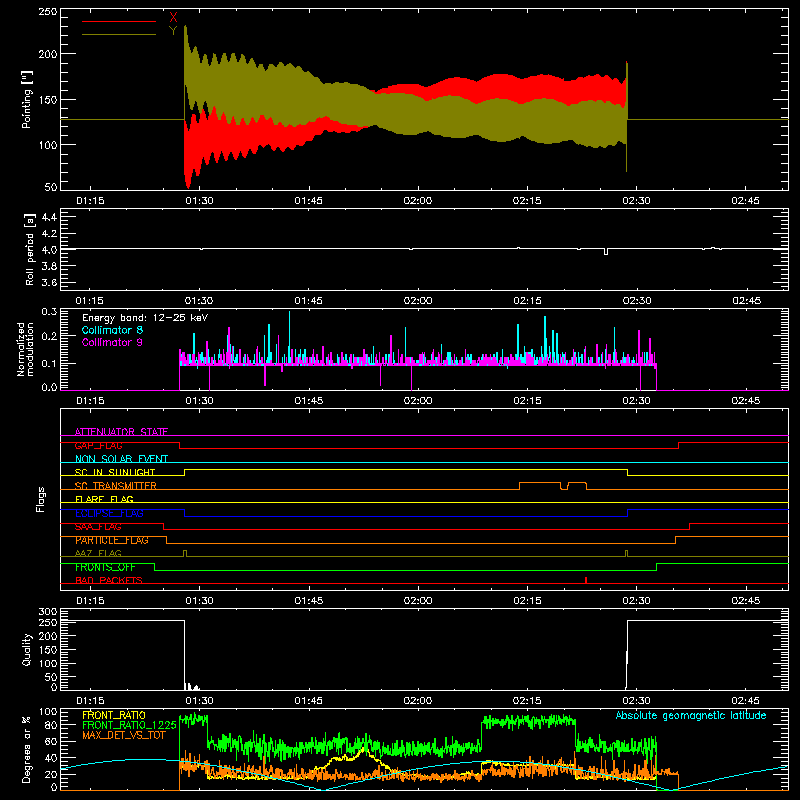The width and height of the screenshot is (800, 800).
Task: Click the 'Normalized modulation' axis title
Action: pyautogui.click(x=26, y=349)
